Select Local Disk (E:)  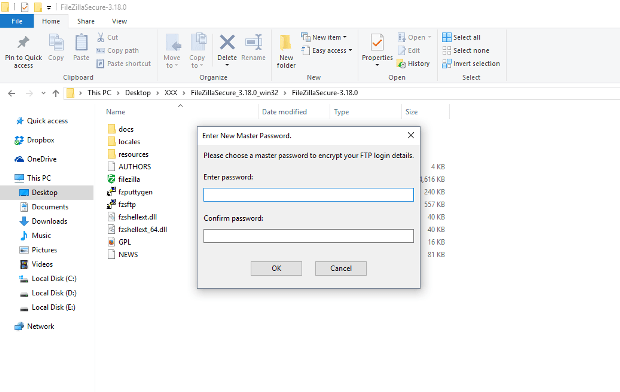(x=48, y=307)
